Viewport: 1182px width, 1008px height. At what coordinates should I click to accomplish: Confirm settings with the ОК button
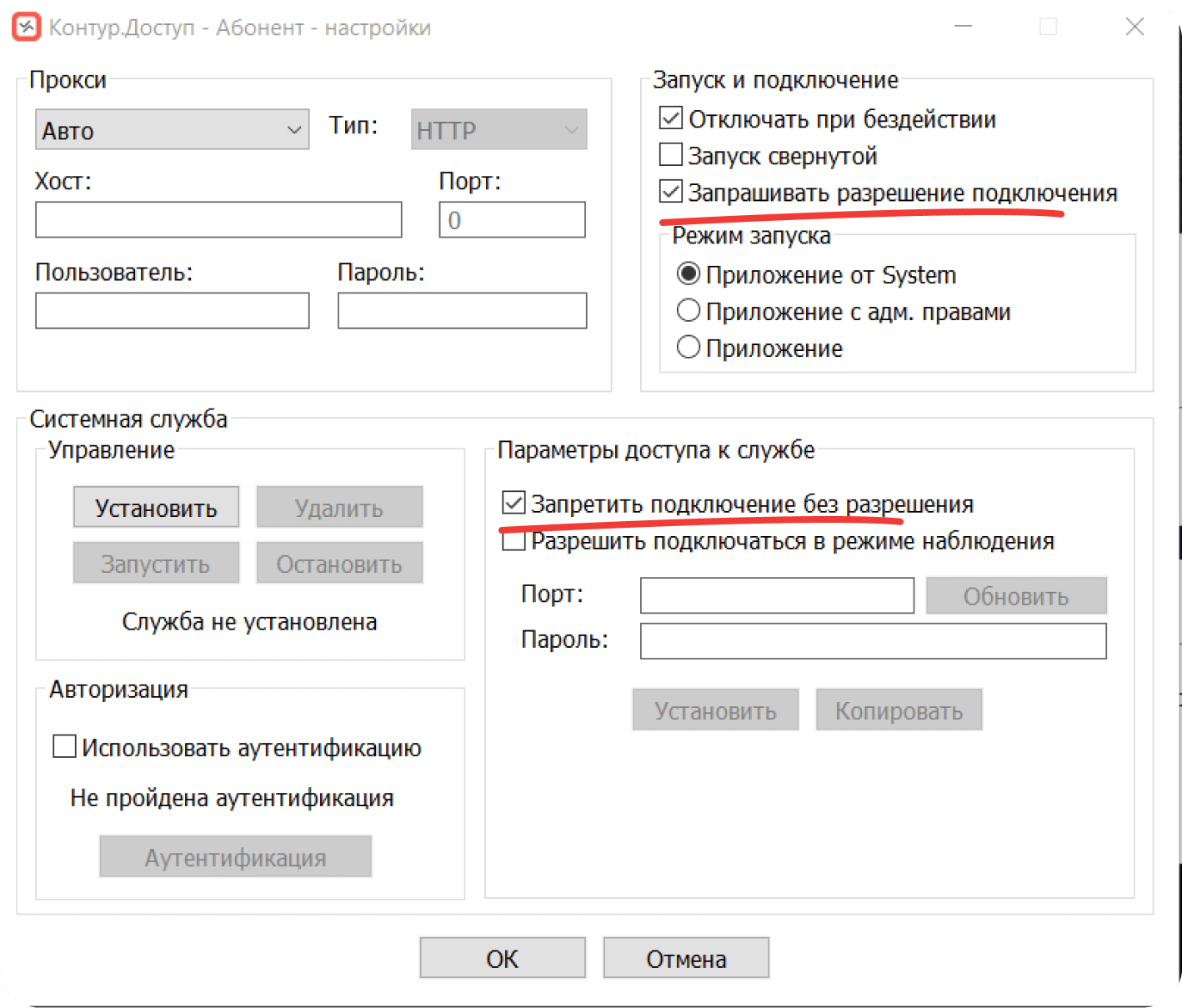point(503,958)
